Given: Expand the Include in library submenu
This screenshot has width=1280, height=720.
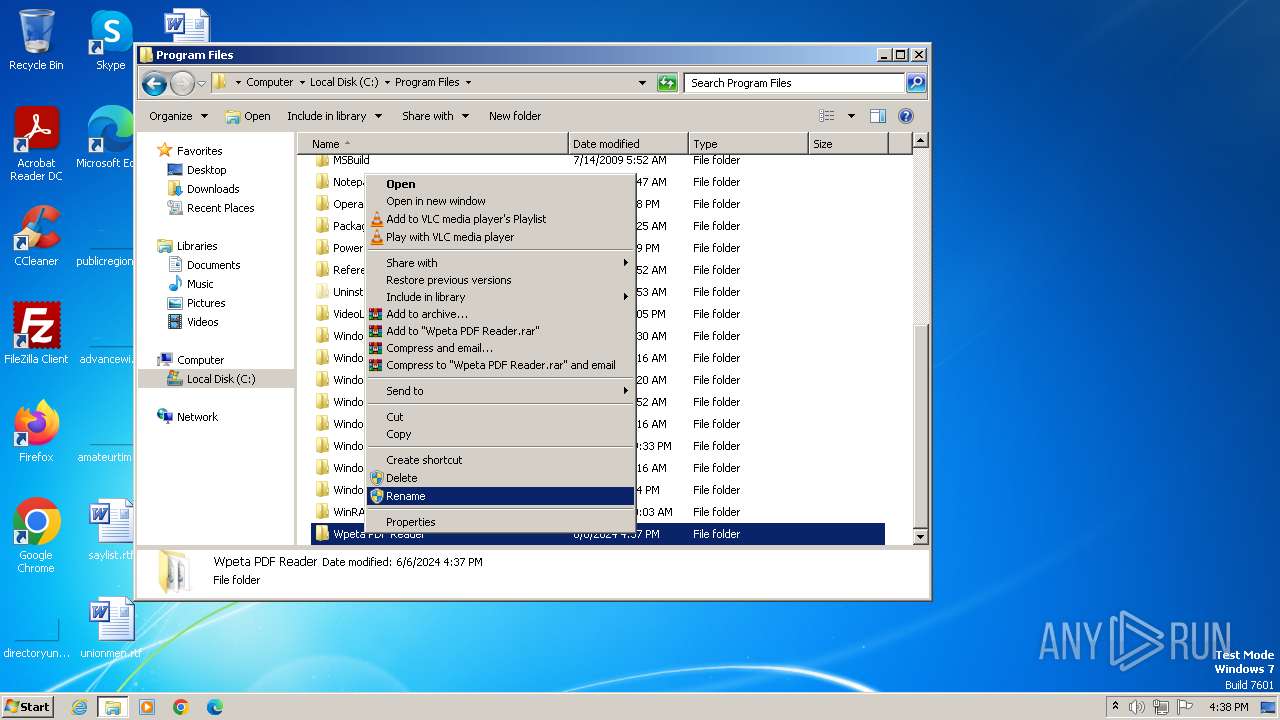Looking at the screenshot, I should point(500,297).
